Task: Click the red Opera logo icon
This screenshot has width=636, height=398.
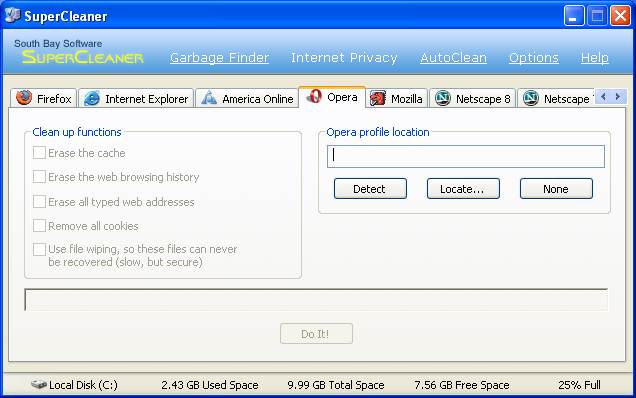Action: pos(314,97)
